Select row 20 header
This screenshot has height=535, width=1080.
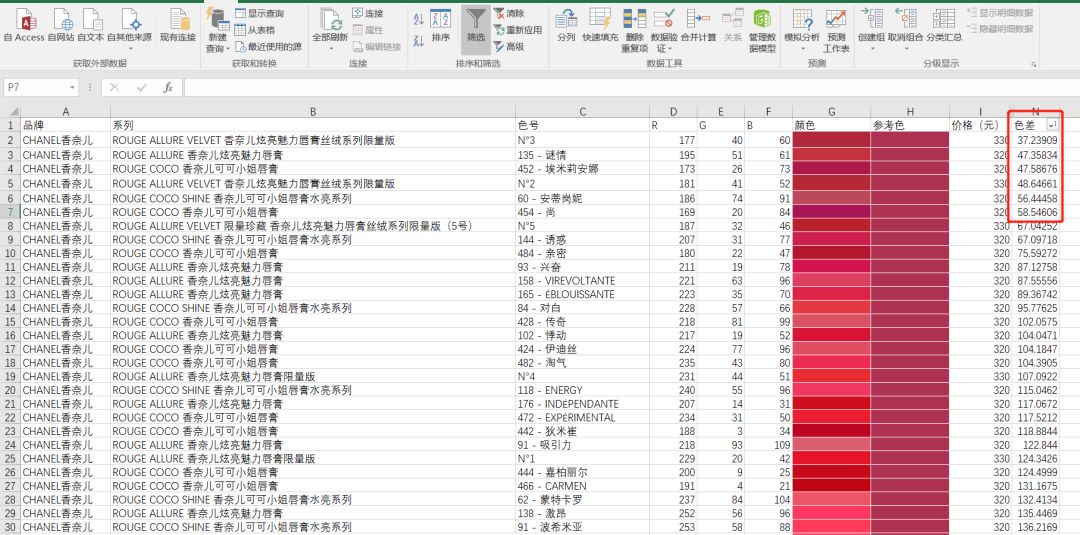pos(10,390)
